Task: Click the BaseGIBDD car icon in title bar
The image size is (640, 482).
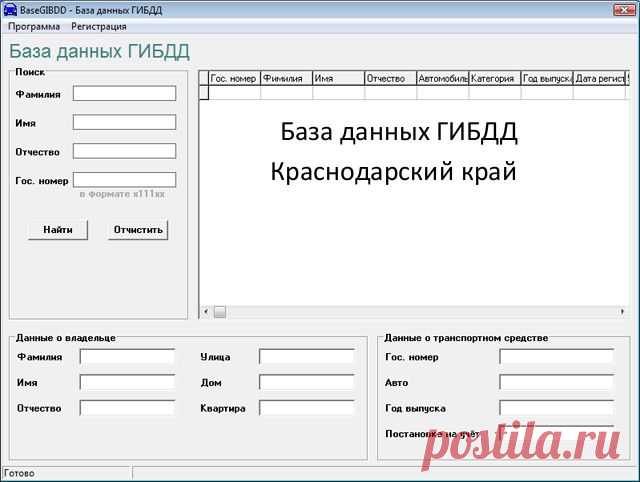Action: pyautogui.click(x=10, y=9)
